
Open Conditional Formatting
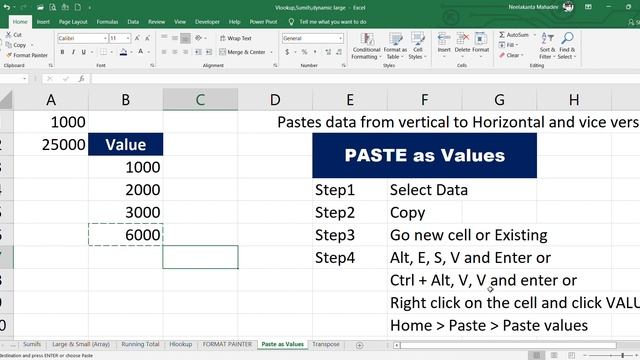pos(366,46)
